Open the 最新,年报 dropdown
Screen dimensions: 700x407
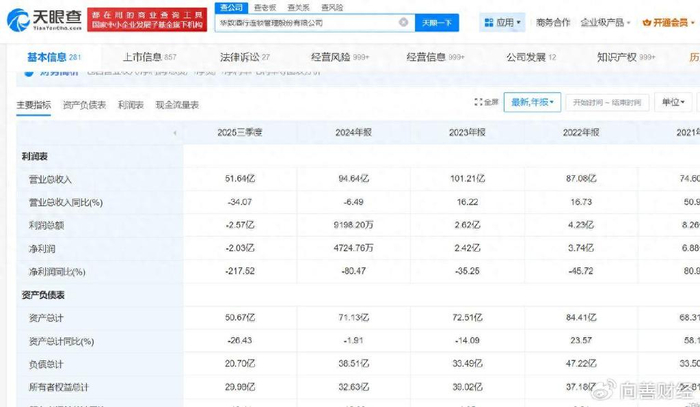pos(532,102)
